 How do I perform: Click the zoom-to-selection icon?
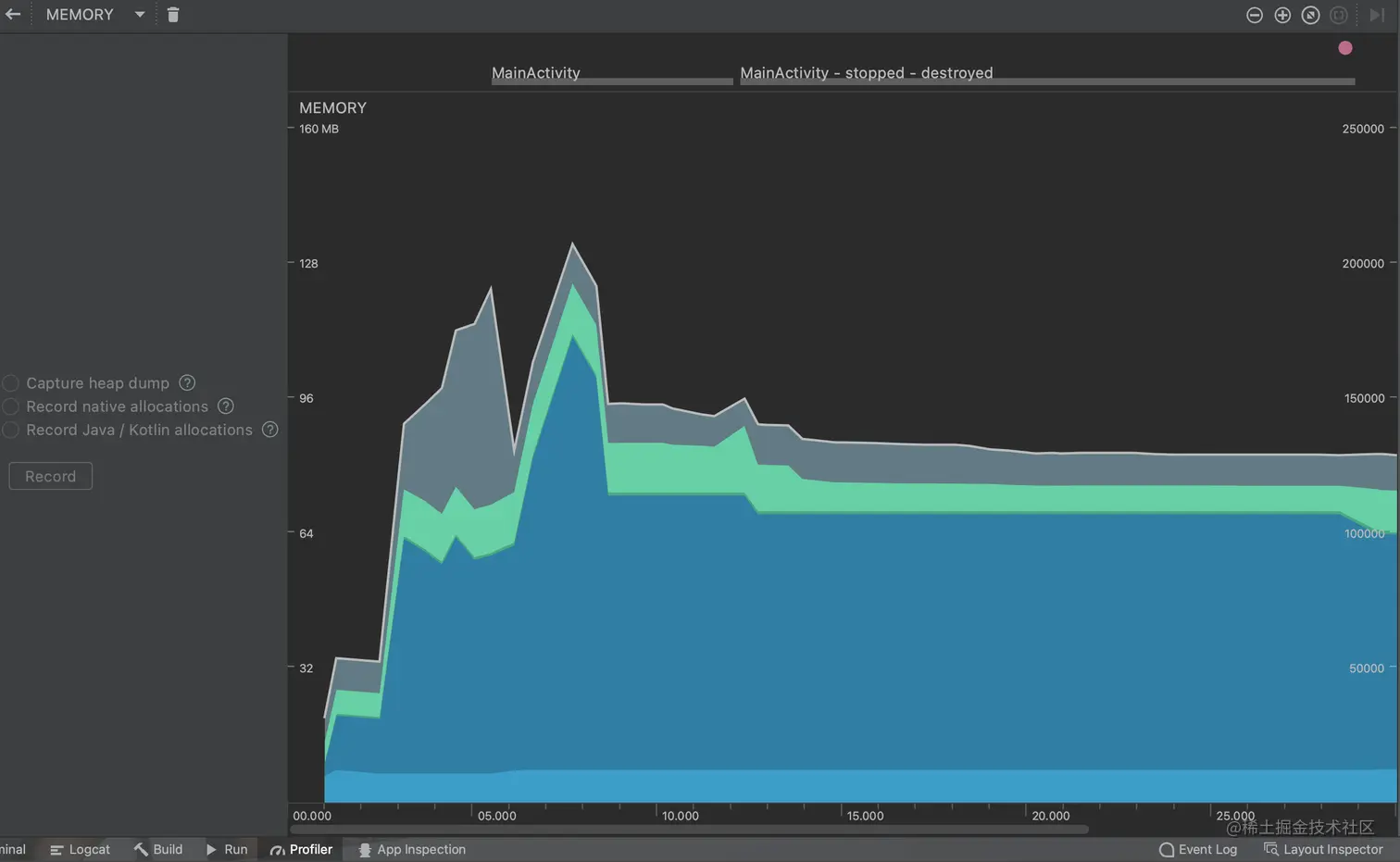tap(1339, 15)
